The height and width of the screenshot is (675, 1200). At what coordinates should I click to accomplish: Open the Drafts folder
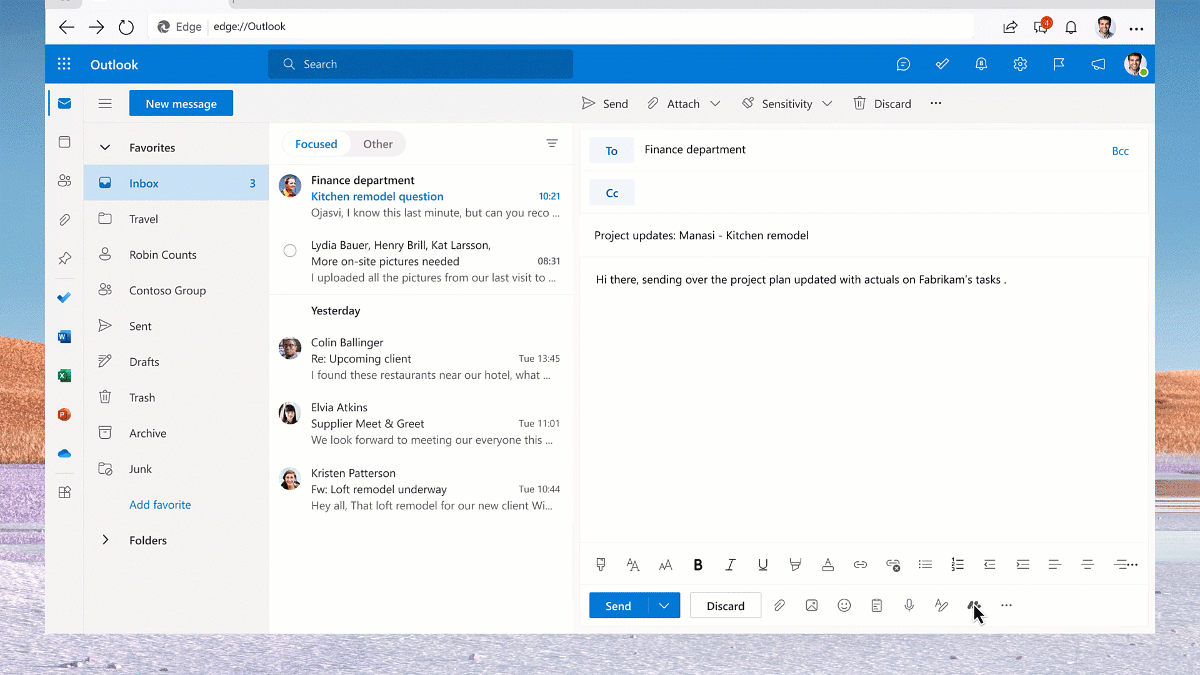(144, 362)
